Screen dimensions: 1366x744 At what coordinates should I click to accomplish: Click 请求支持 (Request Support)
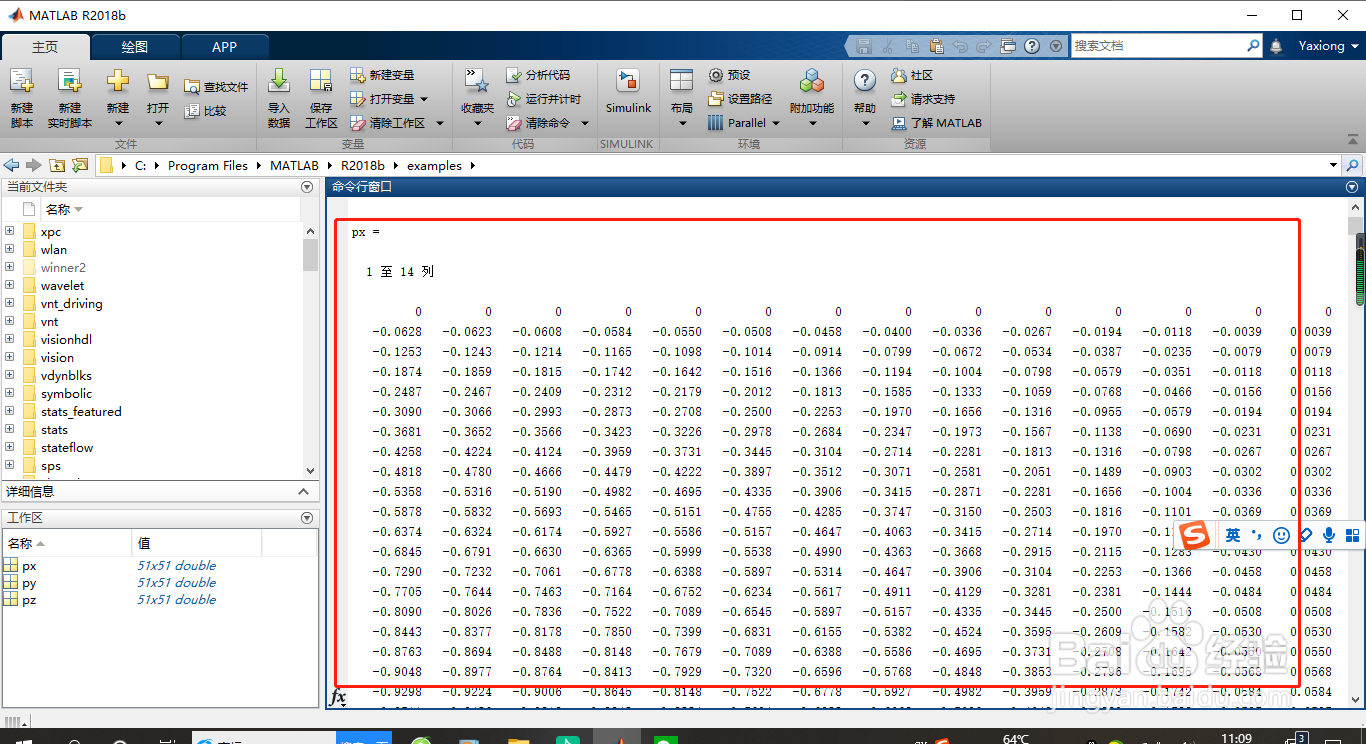pyautogui.click(x=923, y=99)
